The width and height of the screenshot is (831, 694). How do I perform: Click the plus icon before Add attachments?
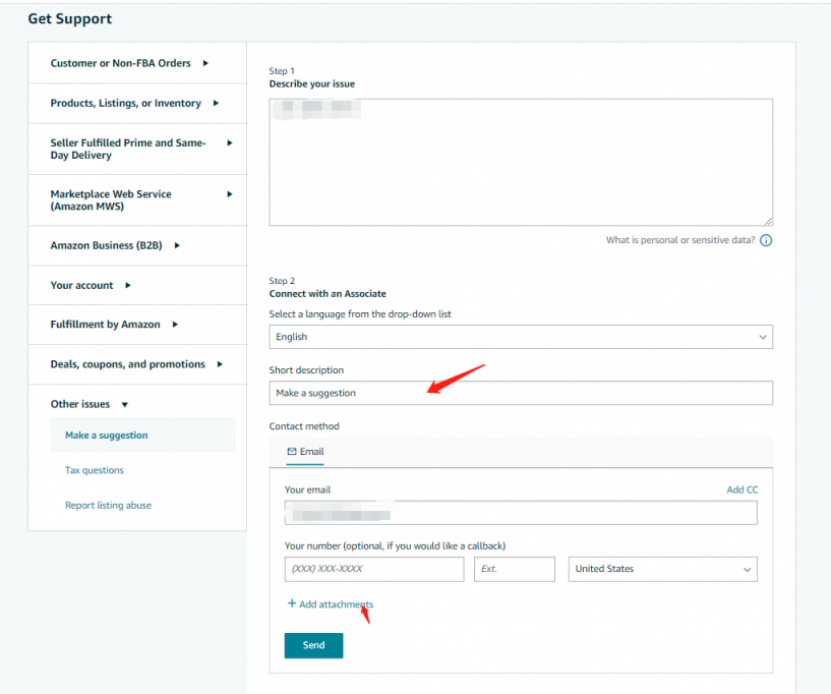(291, 603)
